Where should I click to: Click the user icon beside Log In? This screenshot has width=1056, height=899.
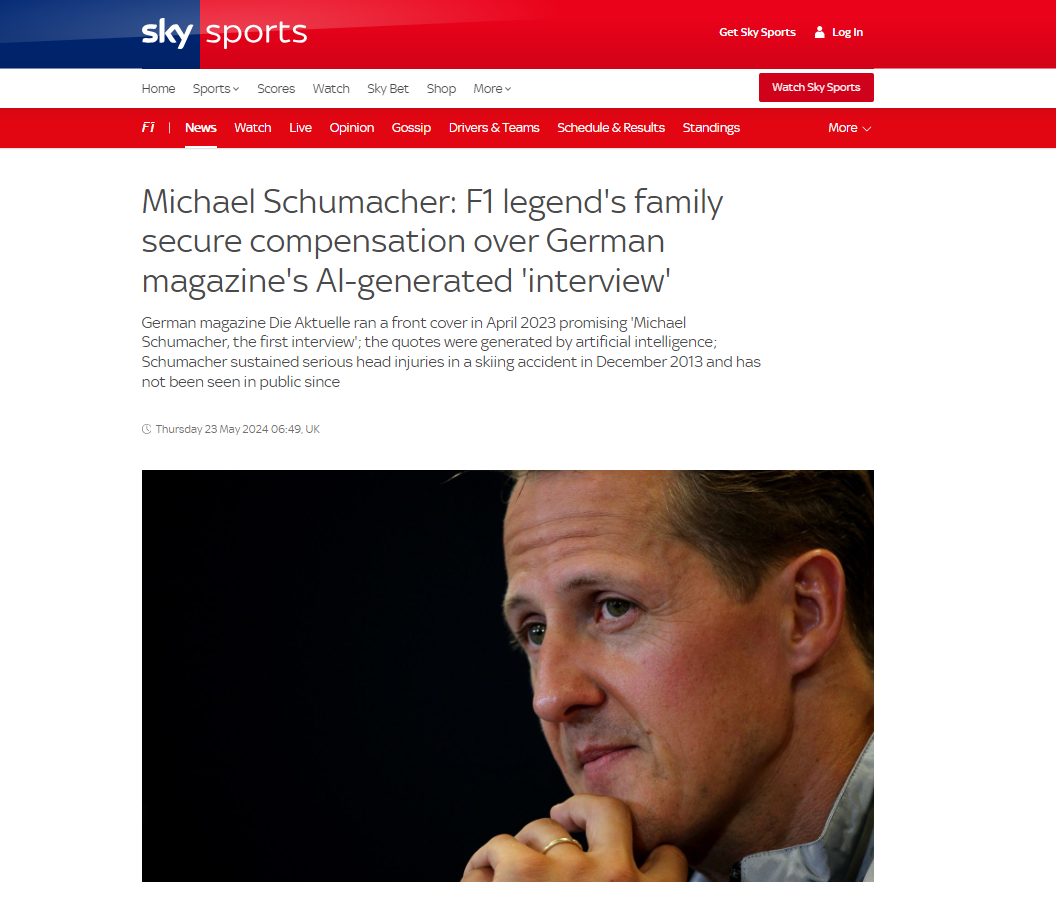(820, 32)
